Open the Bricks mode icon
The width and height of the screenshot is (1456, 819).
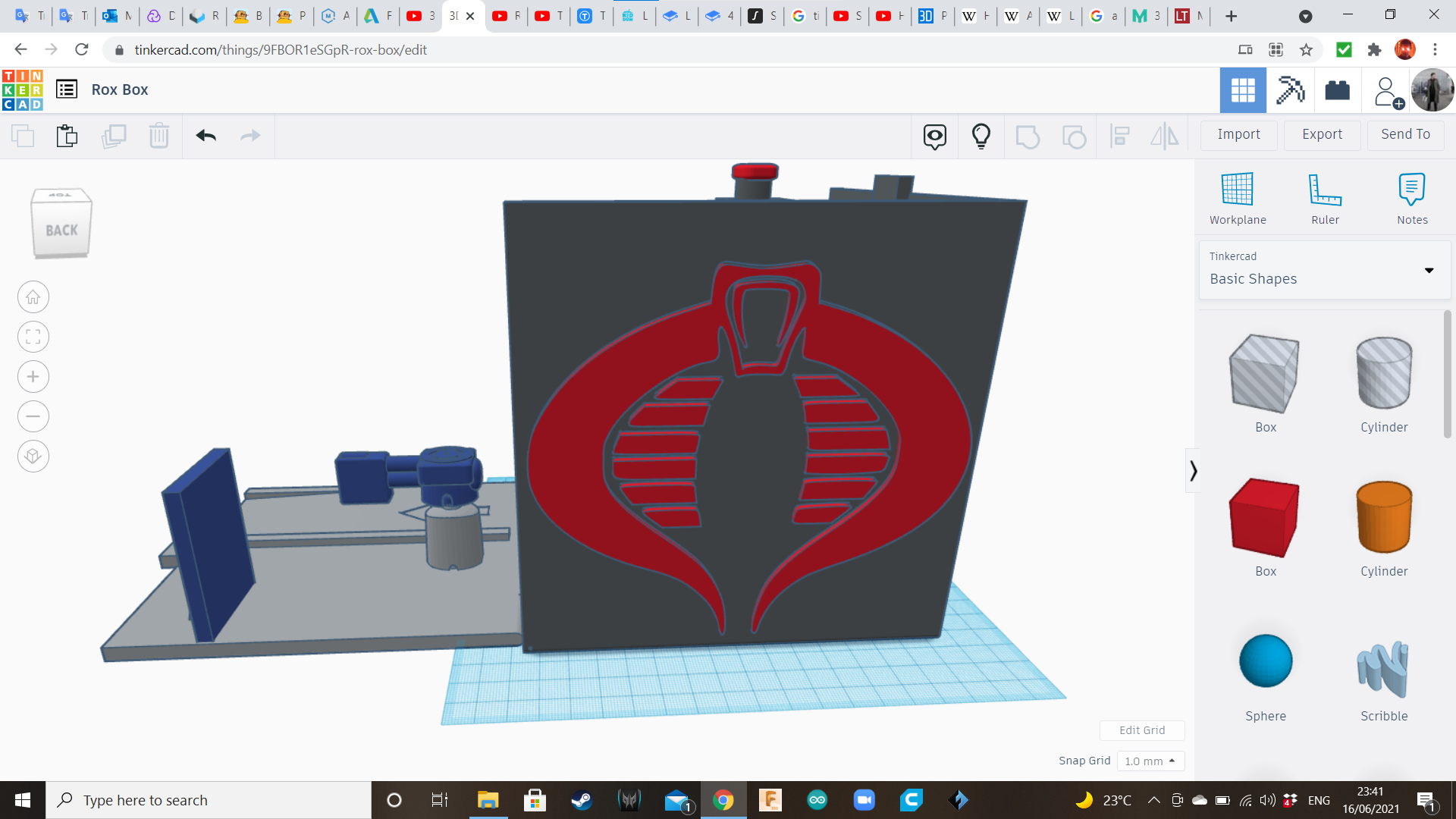[x=1337, y=90]
